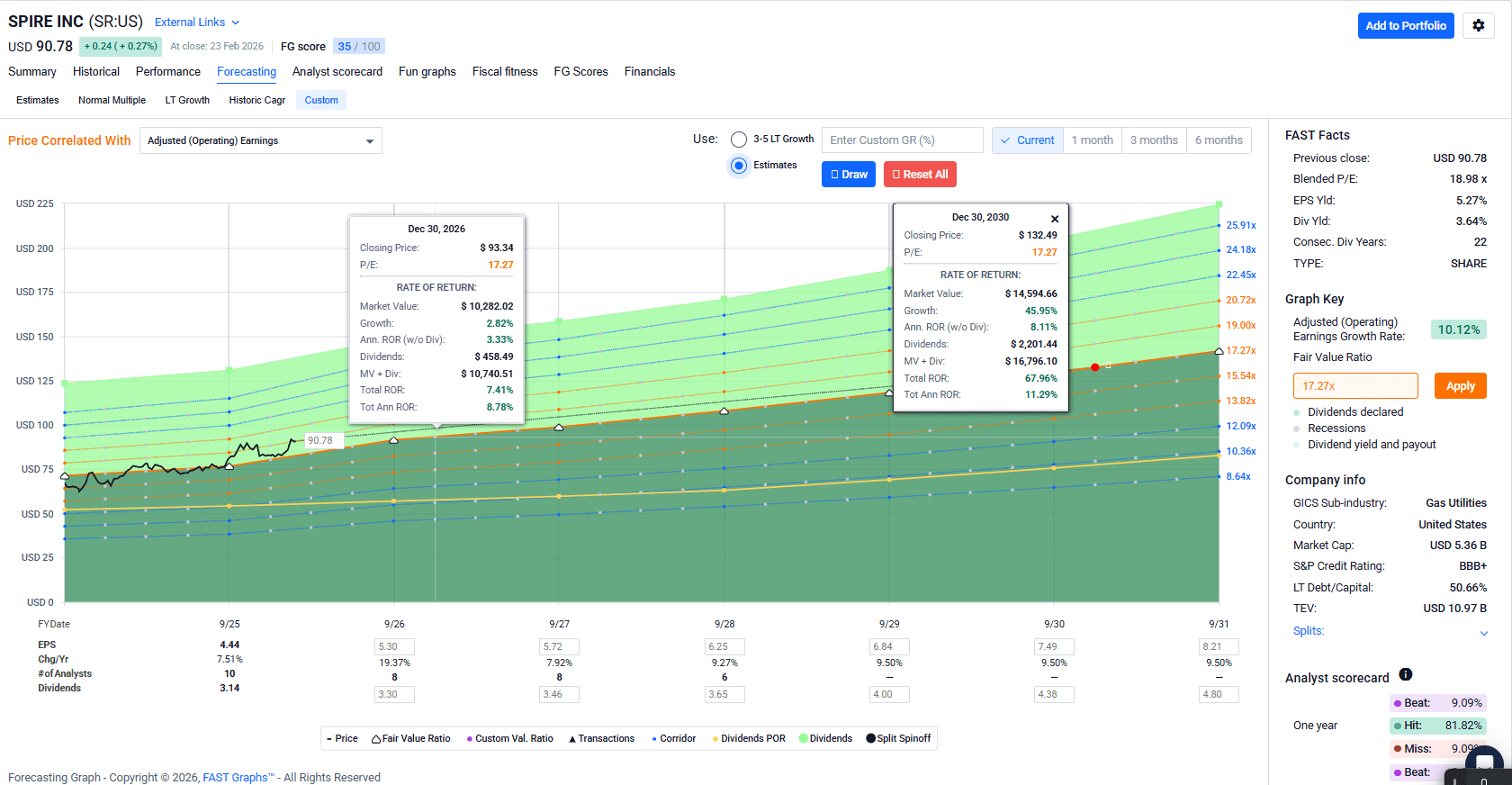Click the Add to Portfolio button

pos(1406,25)
